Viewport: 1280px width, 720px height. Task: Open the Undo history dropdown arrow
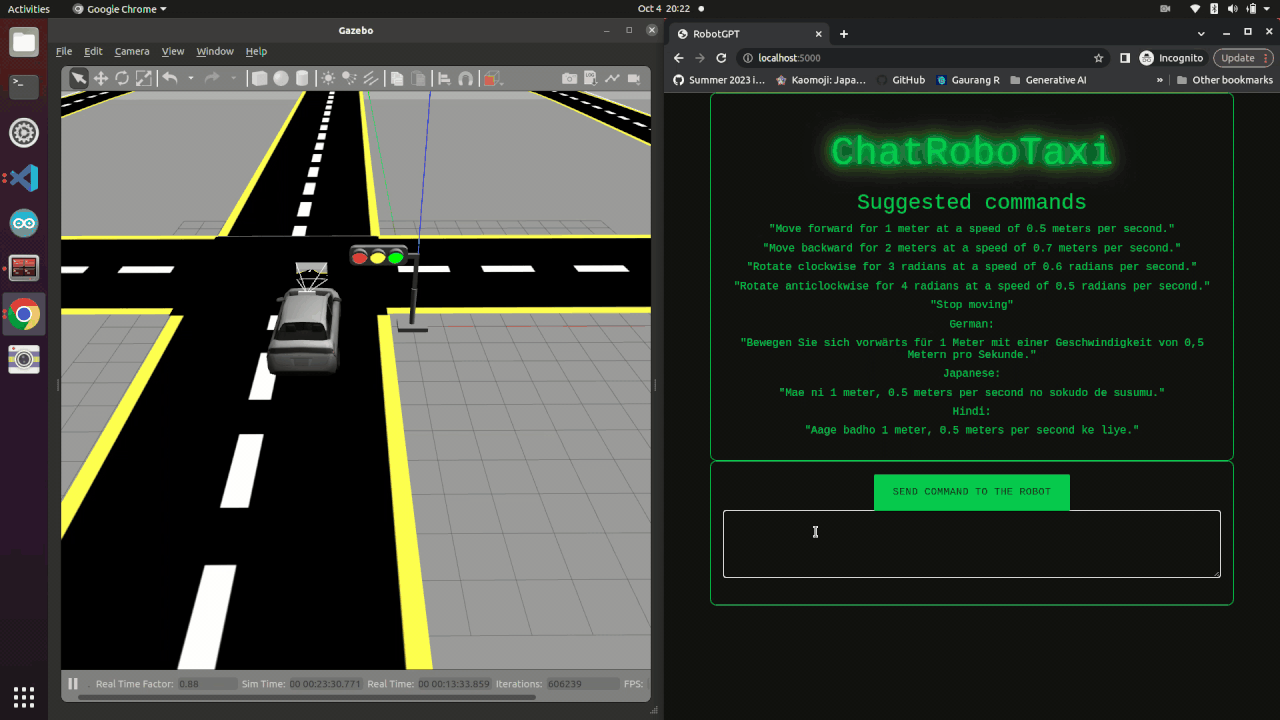pos(190,79)
